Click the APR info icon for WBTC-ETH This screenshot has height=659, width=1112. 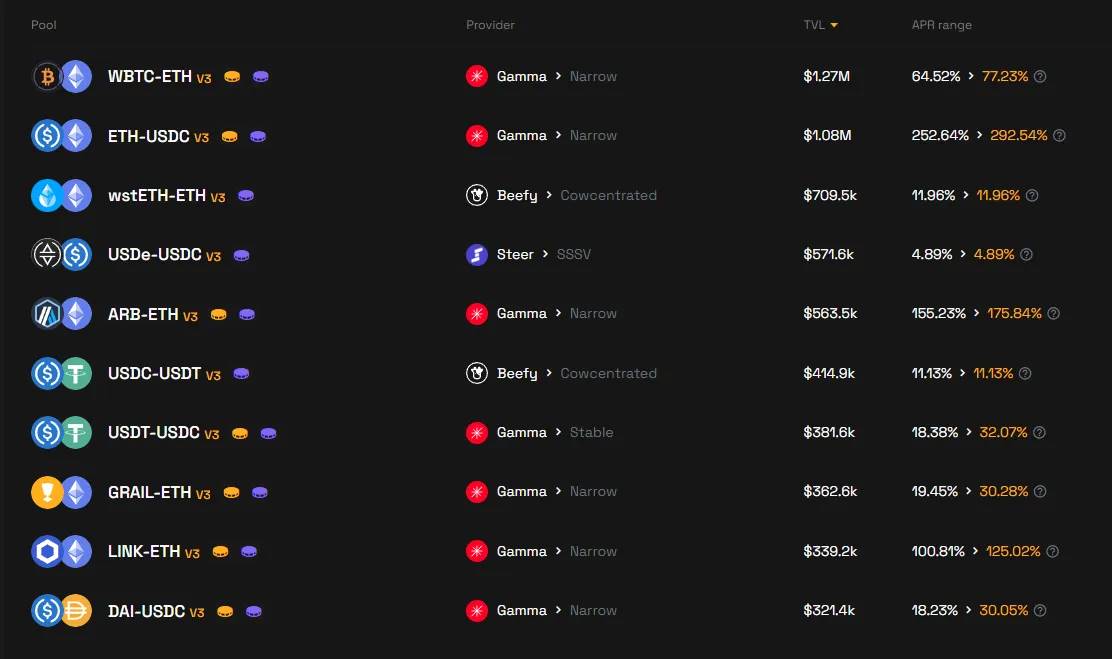tap(1040, 77)
